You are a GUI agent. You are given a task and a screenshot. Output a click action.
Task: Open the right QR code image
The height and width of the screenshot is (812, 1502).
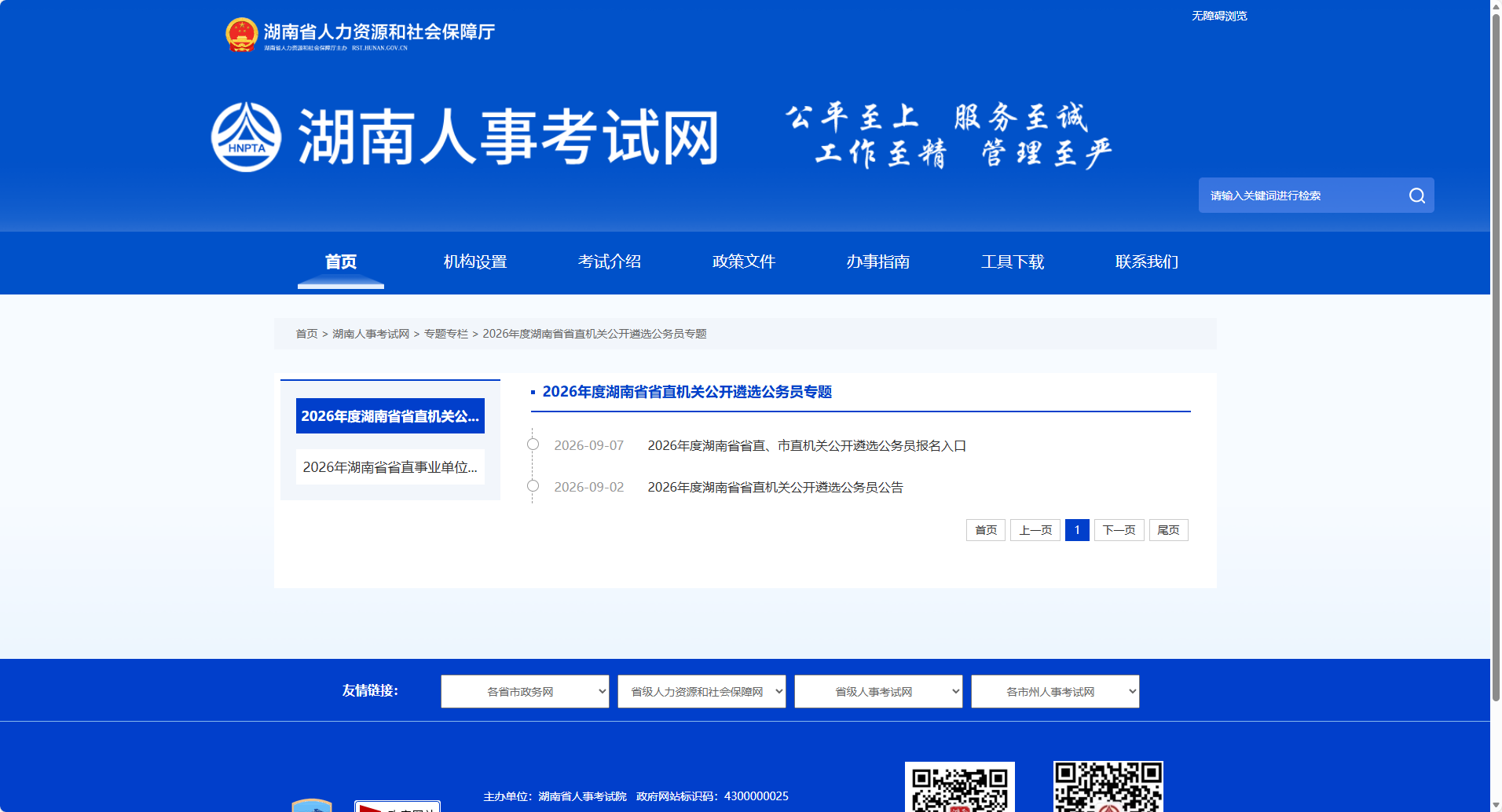(x=1108, y=786)
